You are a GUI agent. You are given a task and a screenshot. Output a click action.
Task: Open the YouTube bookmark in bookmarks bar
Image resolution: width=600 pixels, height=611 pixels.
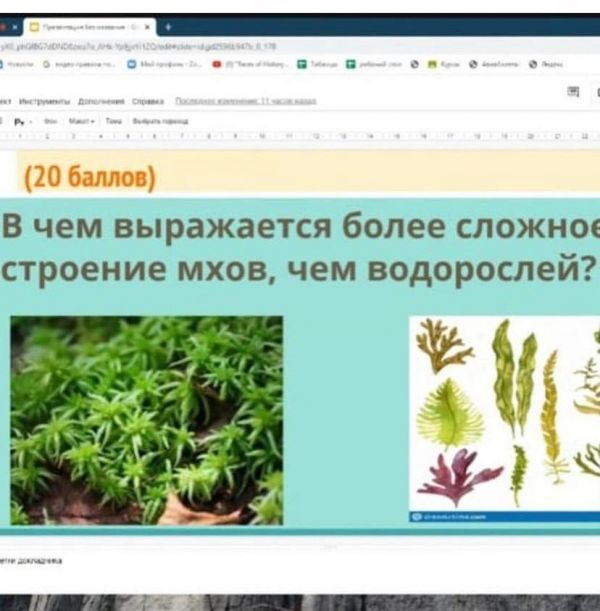click(217, 63)
